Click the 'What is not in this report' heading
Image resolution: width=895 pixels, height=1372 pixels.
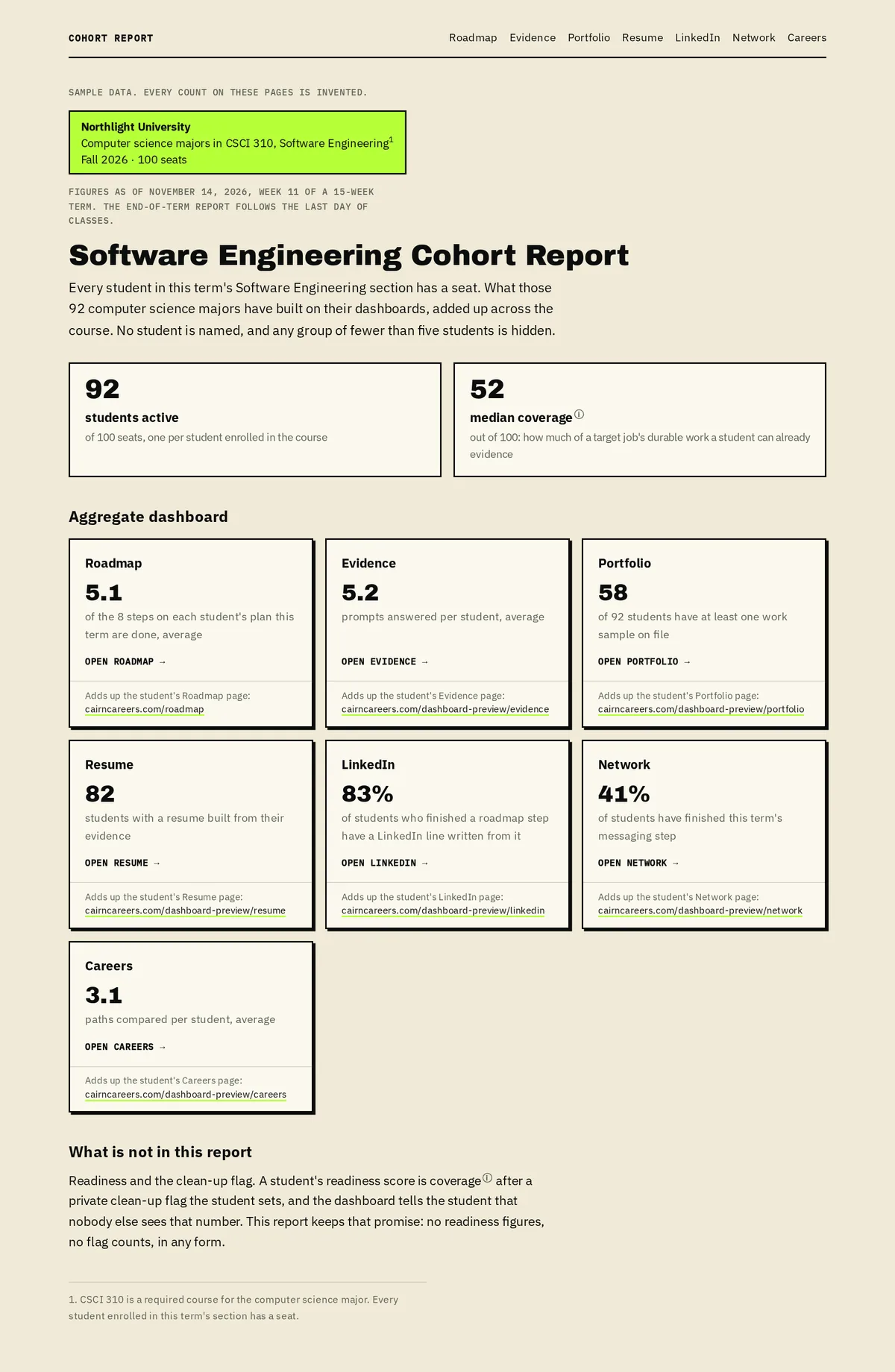coord(160,1152)
